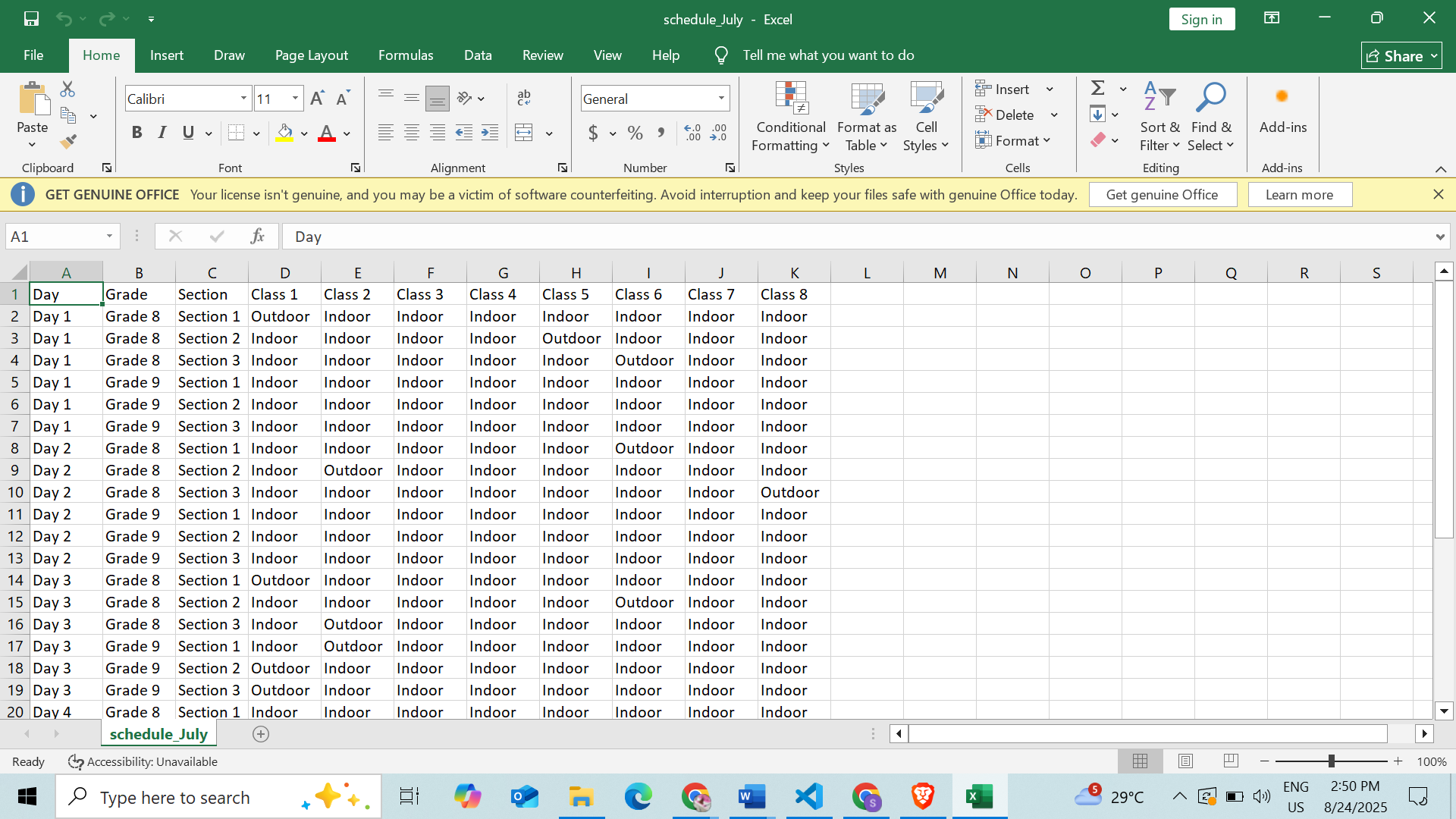Click the Percent Style icon
This screenshot has height=819, width=1456.
click(x=635, y=133)
